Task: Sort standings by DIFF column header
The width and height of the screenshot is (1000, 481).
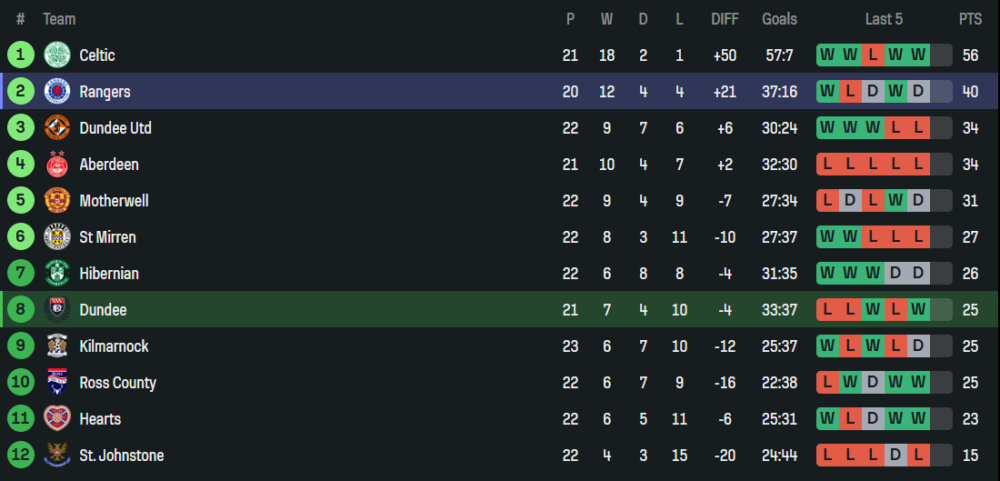Action: (x=725, y=19)
